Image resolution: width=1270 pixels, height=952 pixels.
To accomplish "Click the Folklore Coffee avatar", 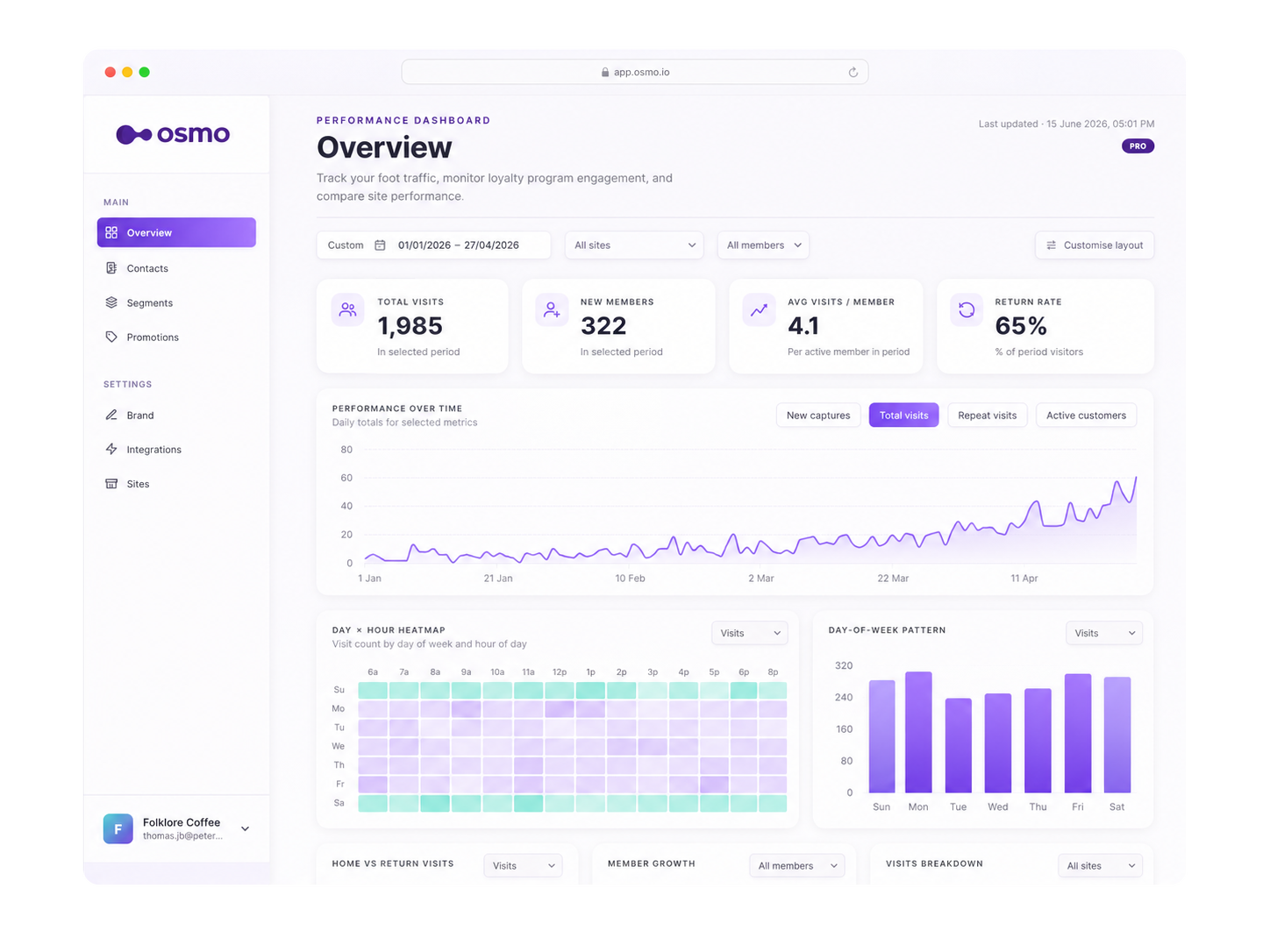I will pyautogui.click(x=118, y=828).
